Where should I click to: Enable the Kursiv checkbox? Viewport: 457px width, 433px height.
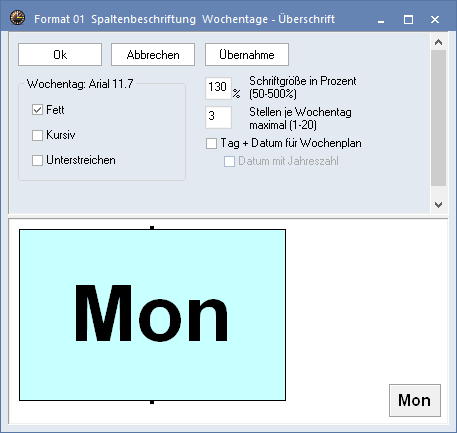coord(37,135)
